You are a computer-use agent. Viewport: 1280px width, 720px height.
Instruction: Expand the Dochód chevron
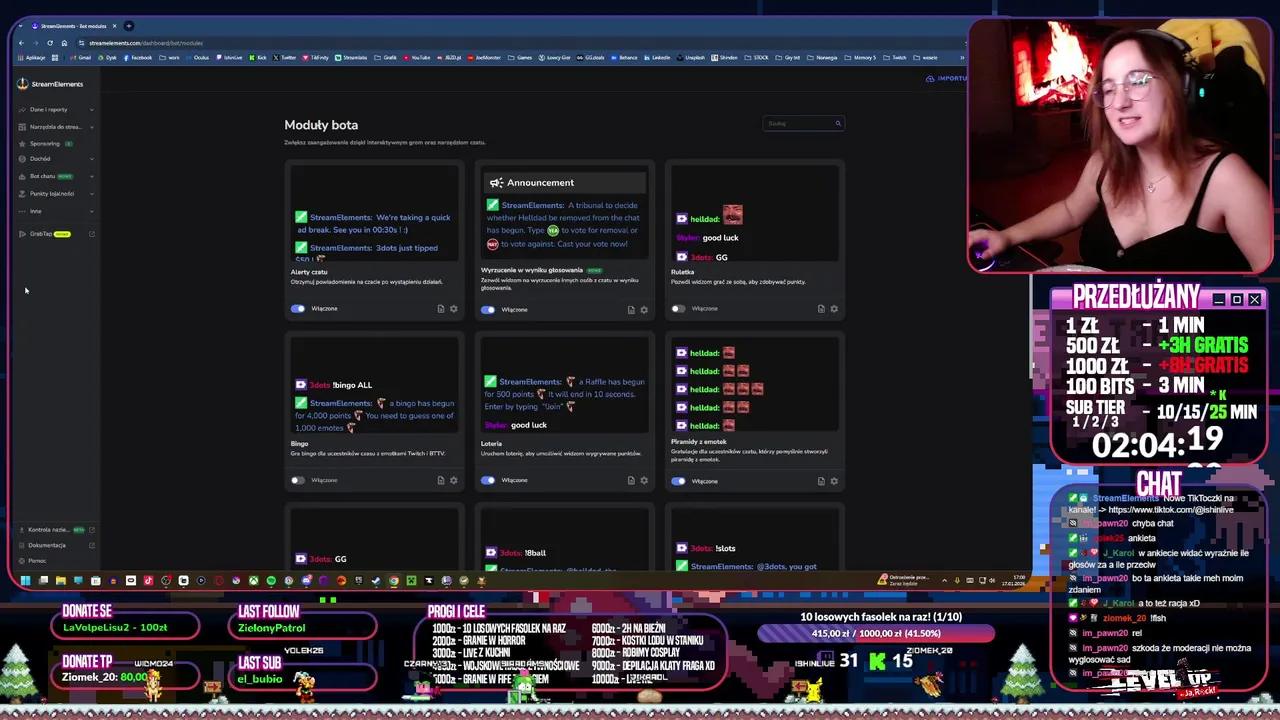92,159
